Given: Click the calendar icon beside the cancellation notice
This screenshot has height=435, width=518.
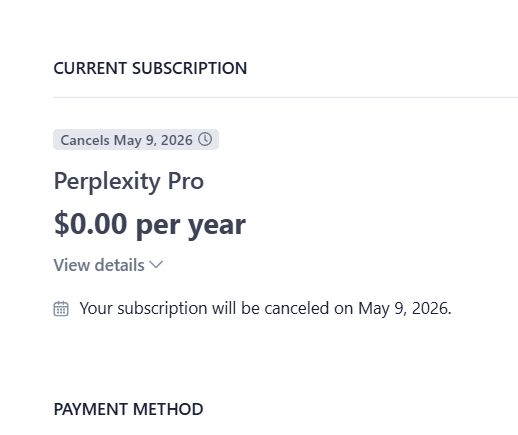Looking at the screenshot, I should (x=61, y=308).
